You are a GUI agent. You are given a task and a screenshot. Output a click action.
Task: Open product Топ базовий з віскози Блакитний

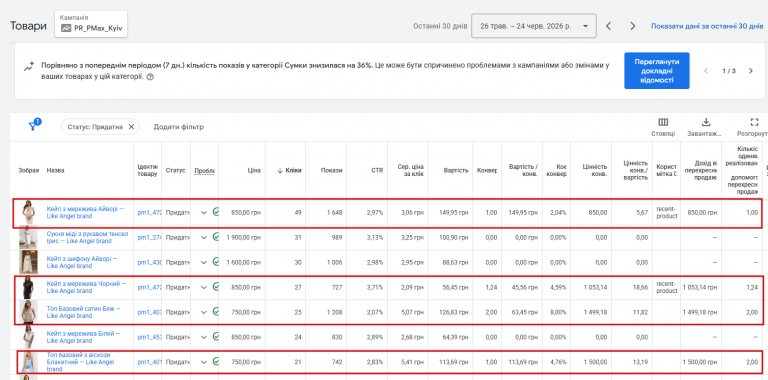(80, 362)
